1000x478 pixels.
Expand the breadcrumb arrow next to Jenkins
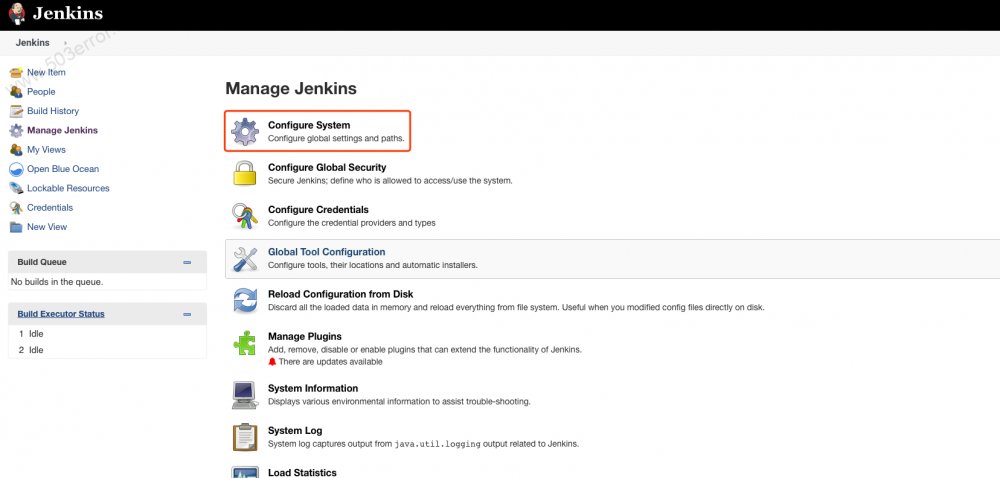[65, 43]
